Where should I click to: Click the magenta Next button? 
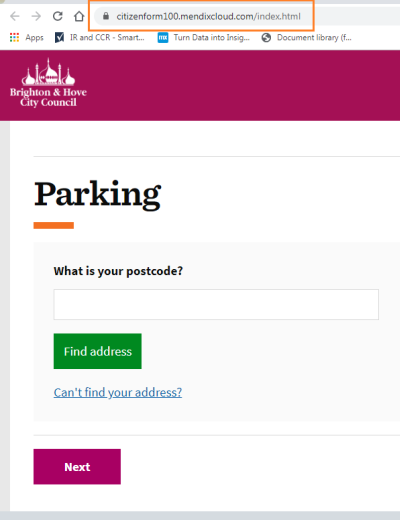coord(77,467)
